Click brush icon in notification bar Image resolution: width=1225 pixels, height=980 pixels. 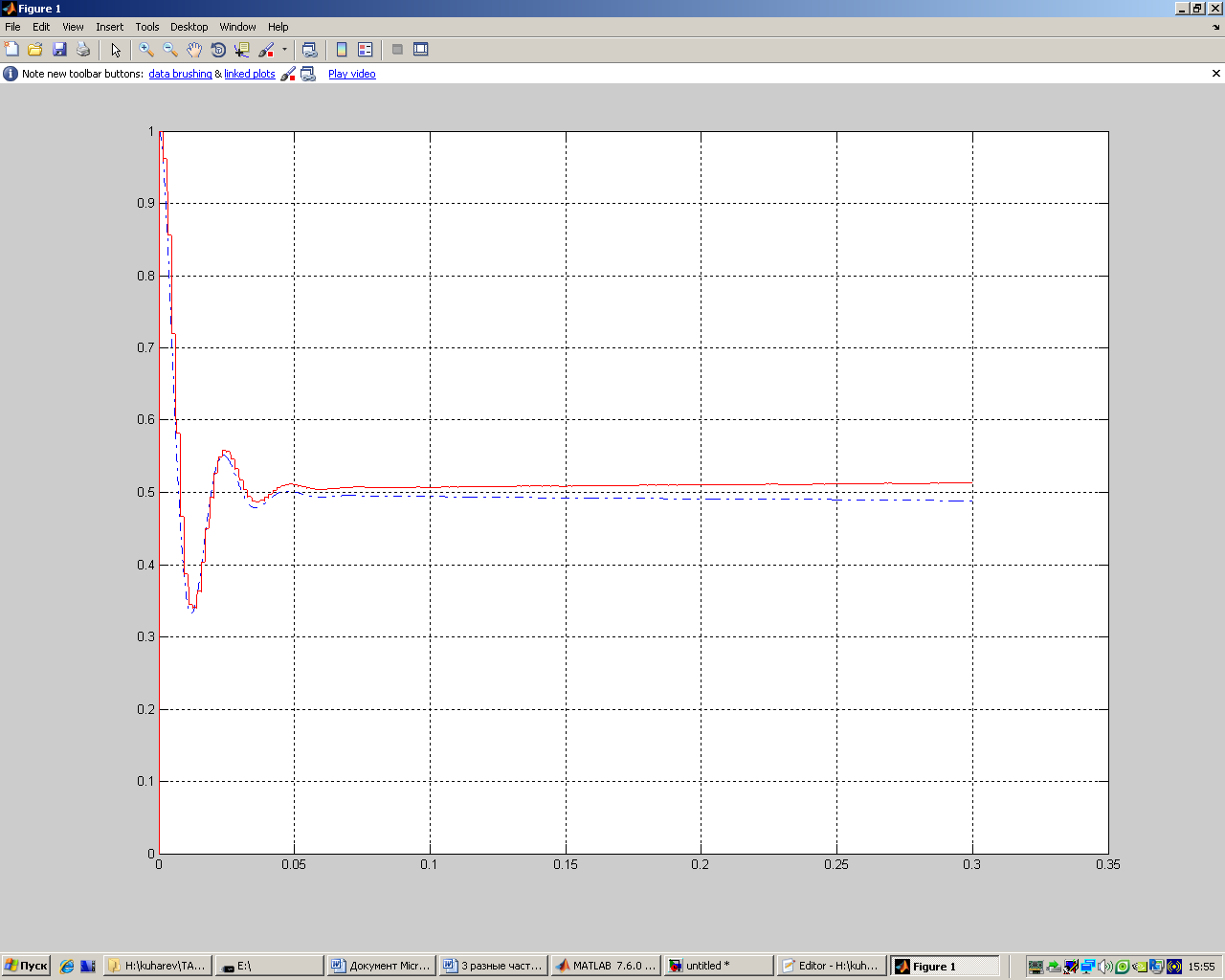coord(288,74)
